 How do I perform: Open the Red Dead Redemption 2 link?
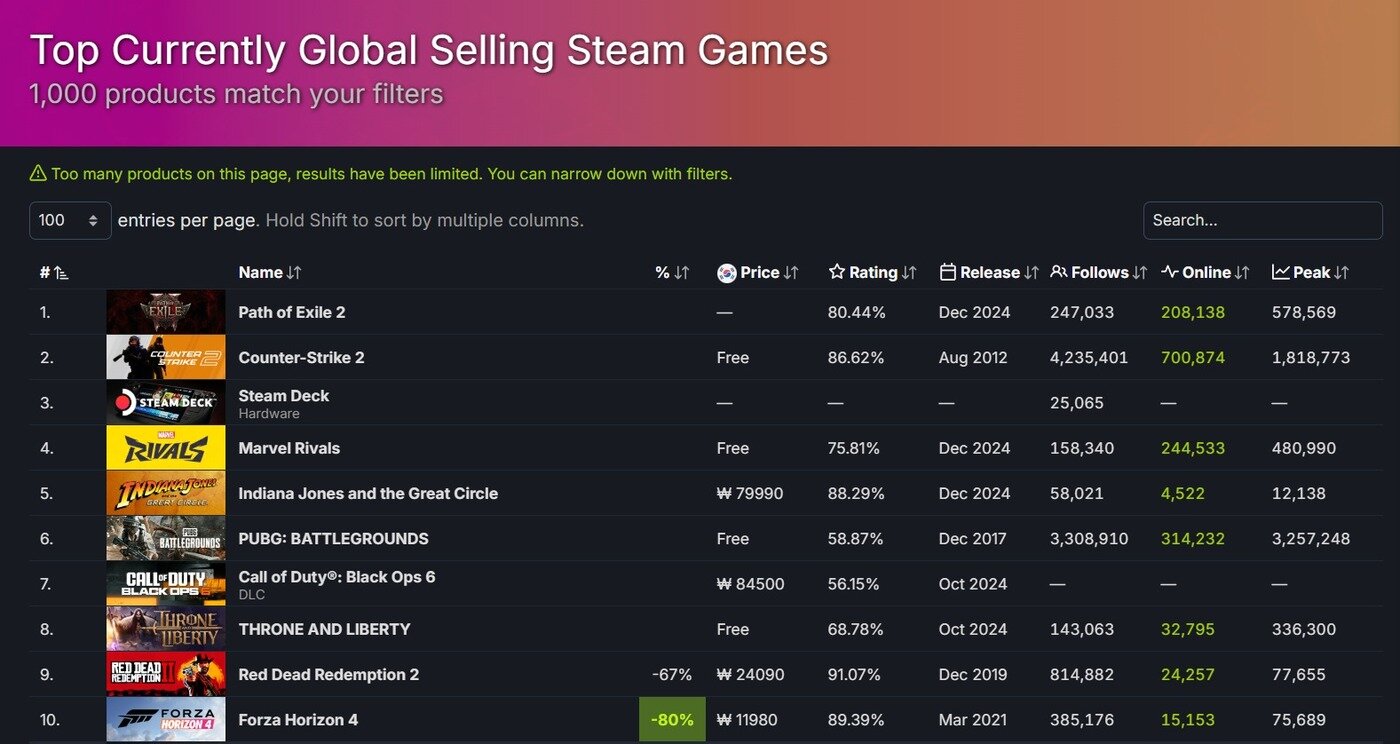pyautogui.click(x=329, y=674)
